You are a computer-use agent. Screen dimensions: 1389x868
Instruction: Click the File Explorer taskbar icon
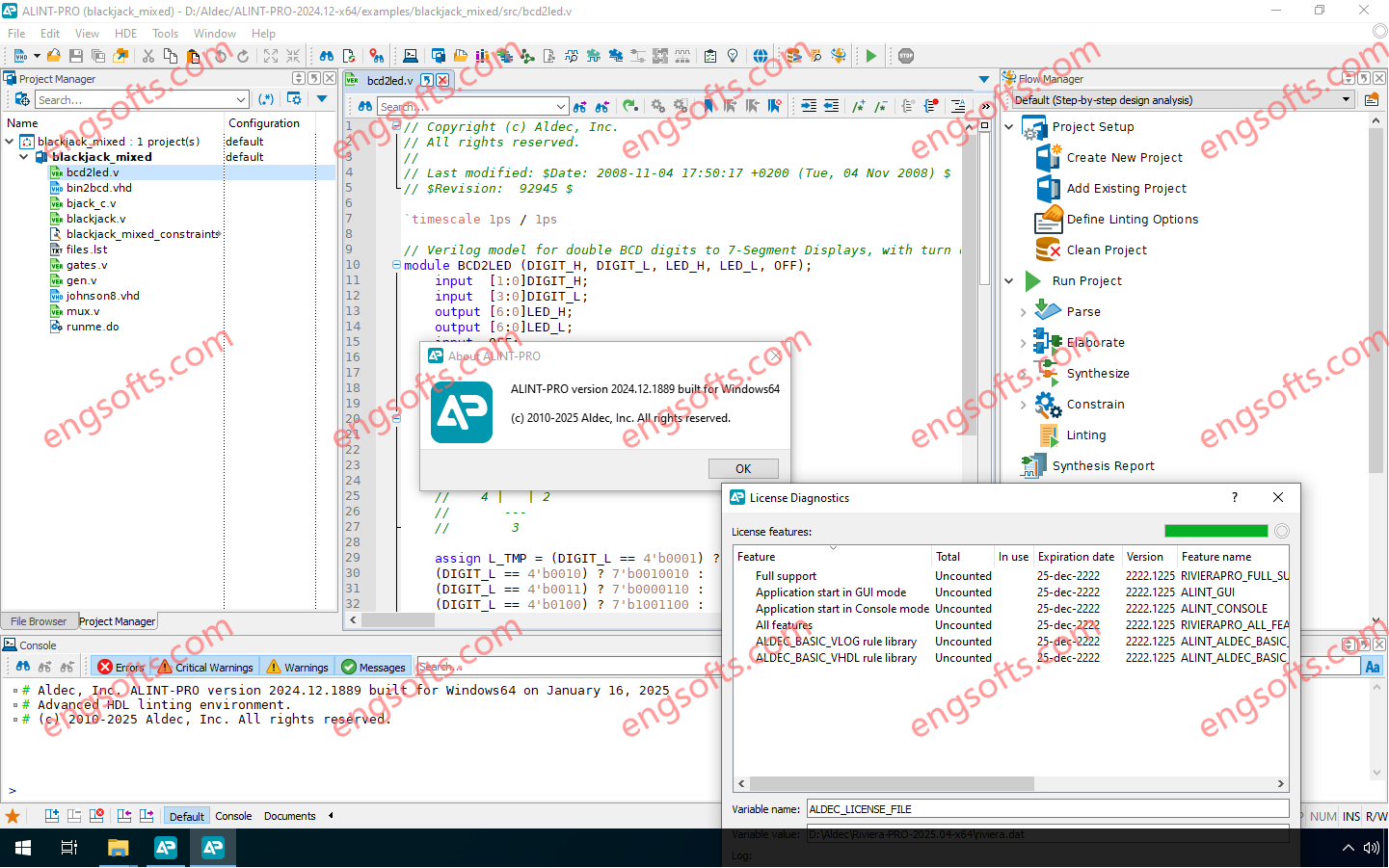coord(118,848)
